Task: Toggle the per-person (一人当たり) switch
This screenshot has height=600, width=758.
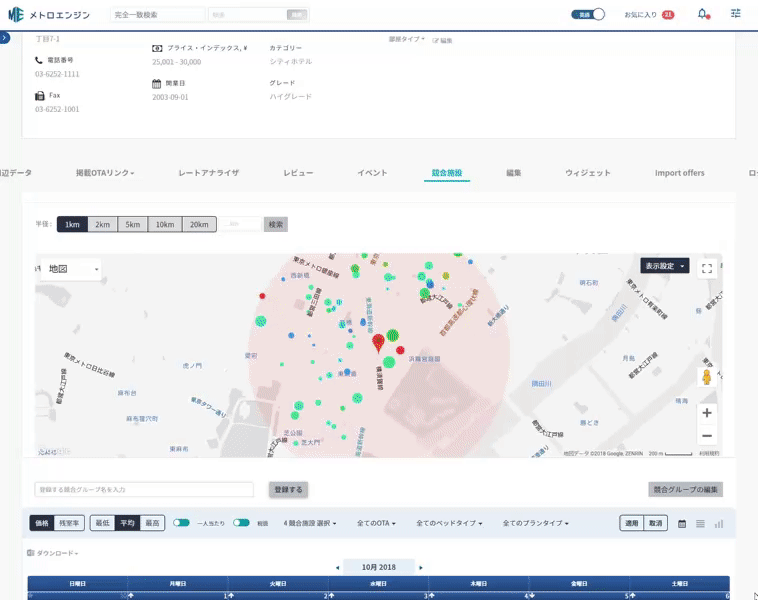Action: [181, 523]
